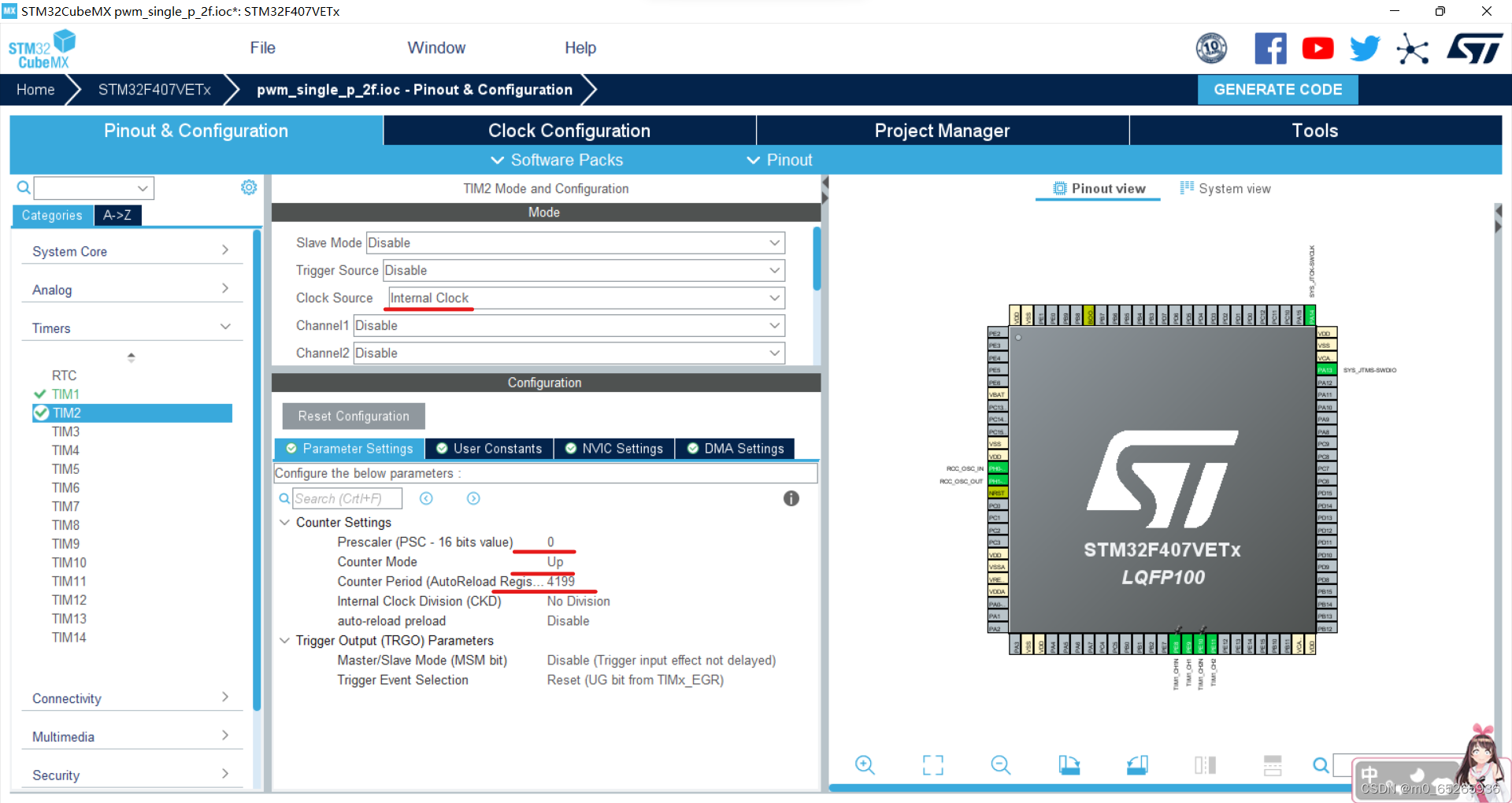Click the 10 years anniversary badge
The height and width of the screenshot is (803, 1512).
[1211, 49]
